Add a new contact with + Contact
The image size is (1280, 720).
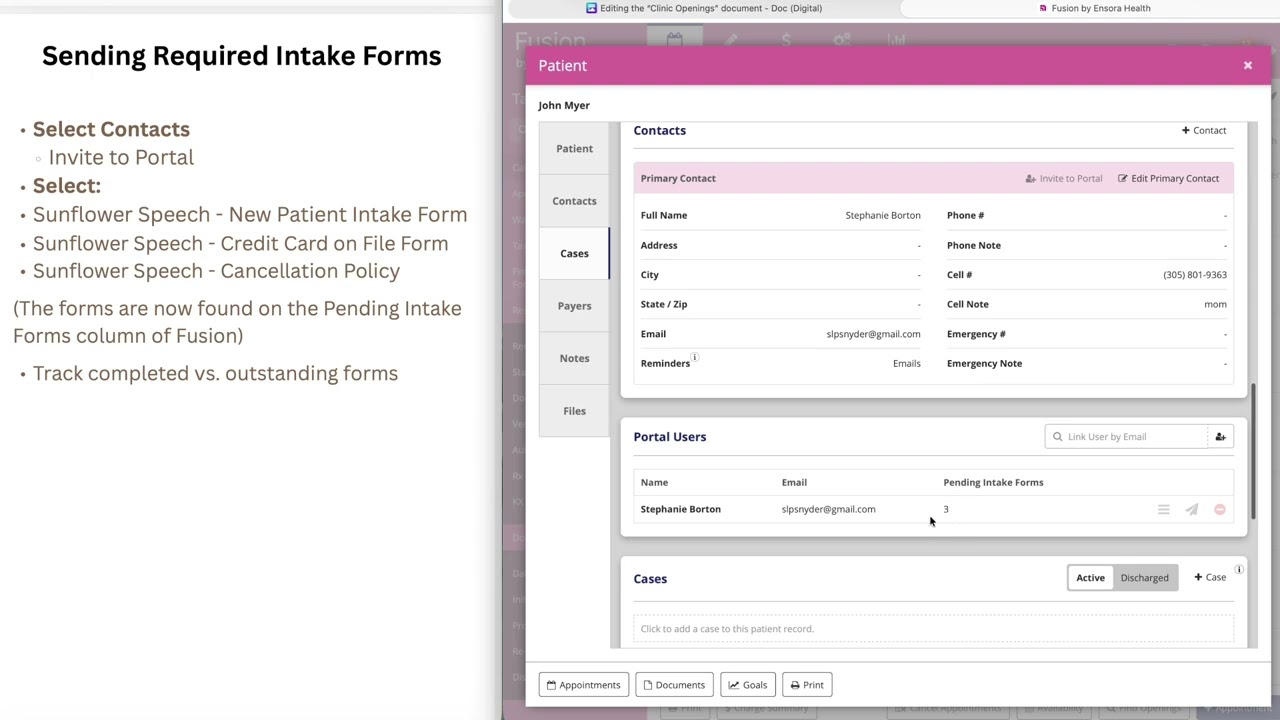click(x=1204, y=130)
